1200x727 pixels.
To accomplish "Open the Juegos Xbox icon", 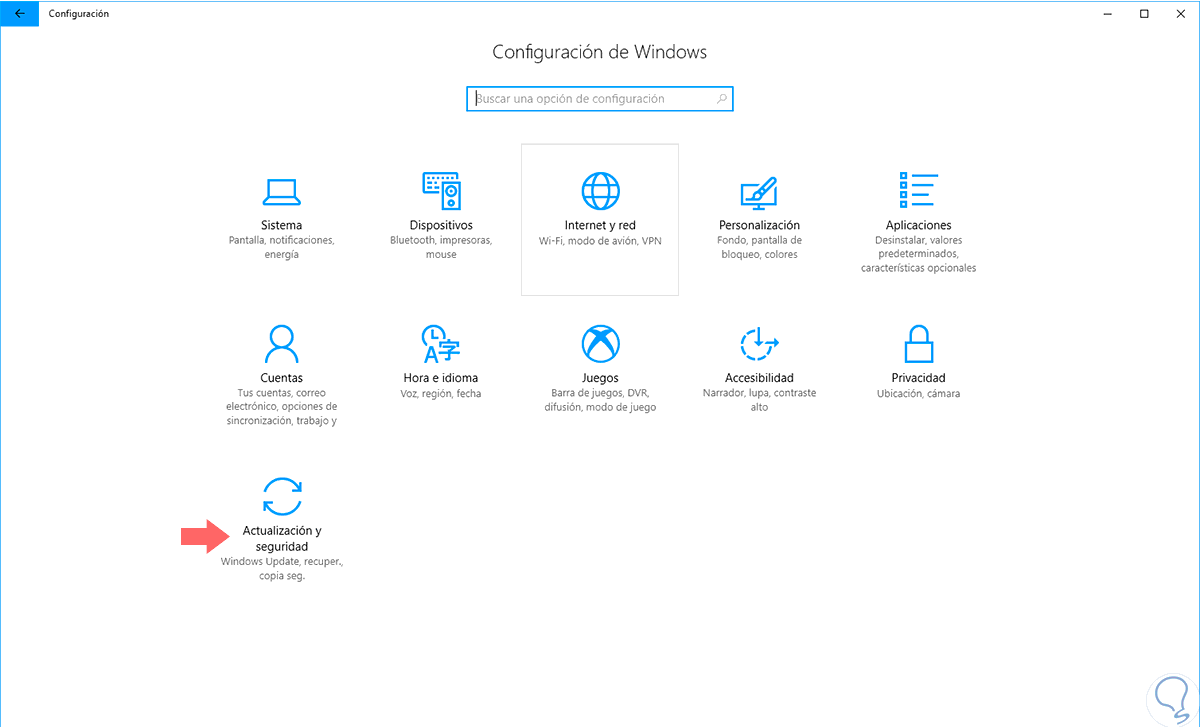I will 600,343.
